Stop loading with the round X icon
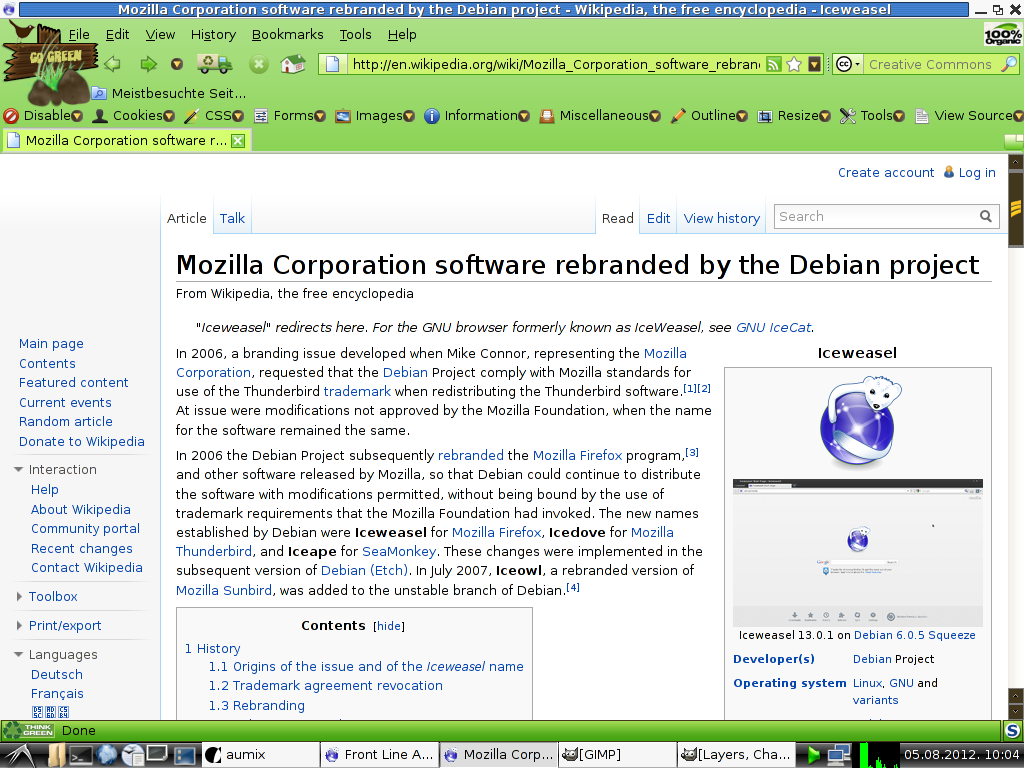The width and height of the screenshot is (1024, 768). 259,64
